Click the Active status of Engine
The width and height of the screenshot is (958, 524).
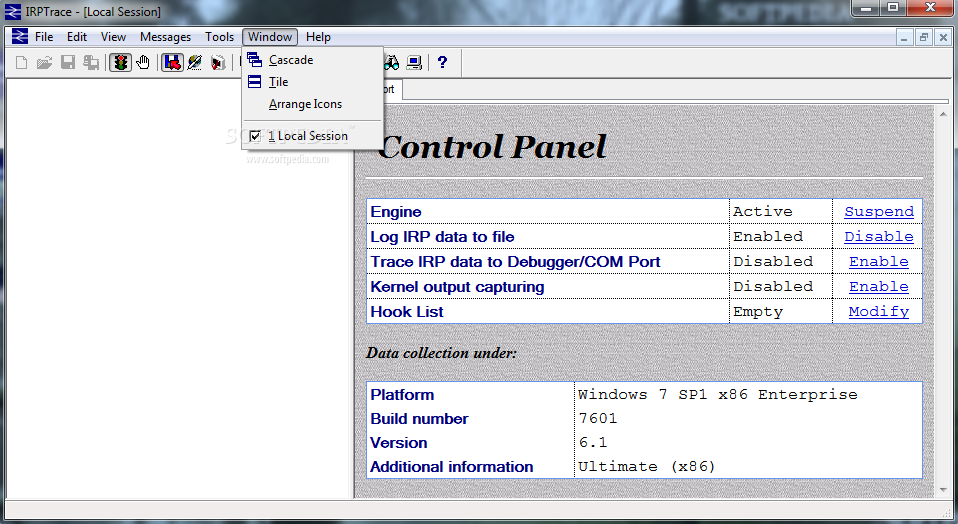pyautogui.click(x=762, y=211)
